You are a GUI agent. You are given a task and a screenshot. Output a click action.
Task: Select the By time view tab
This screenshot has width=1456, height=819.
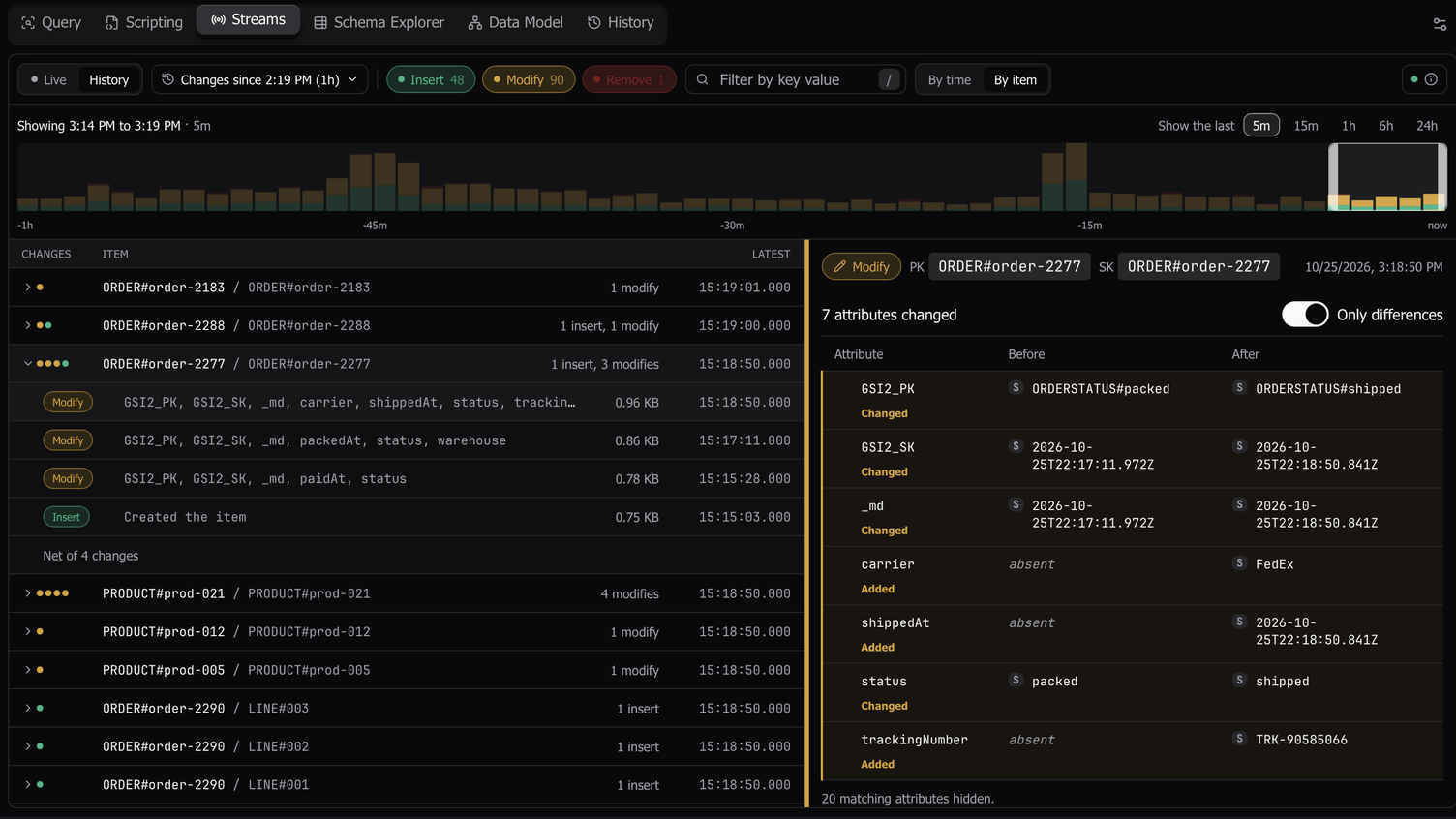coord(949,79)
